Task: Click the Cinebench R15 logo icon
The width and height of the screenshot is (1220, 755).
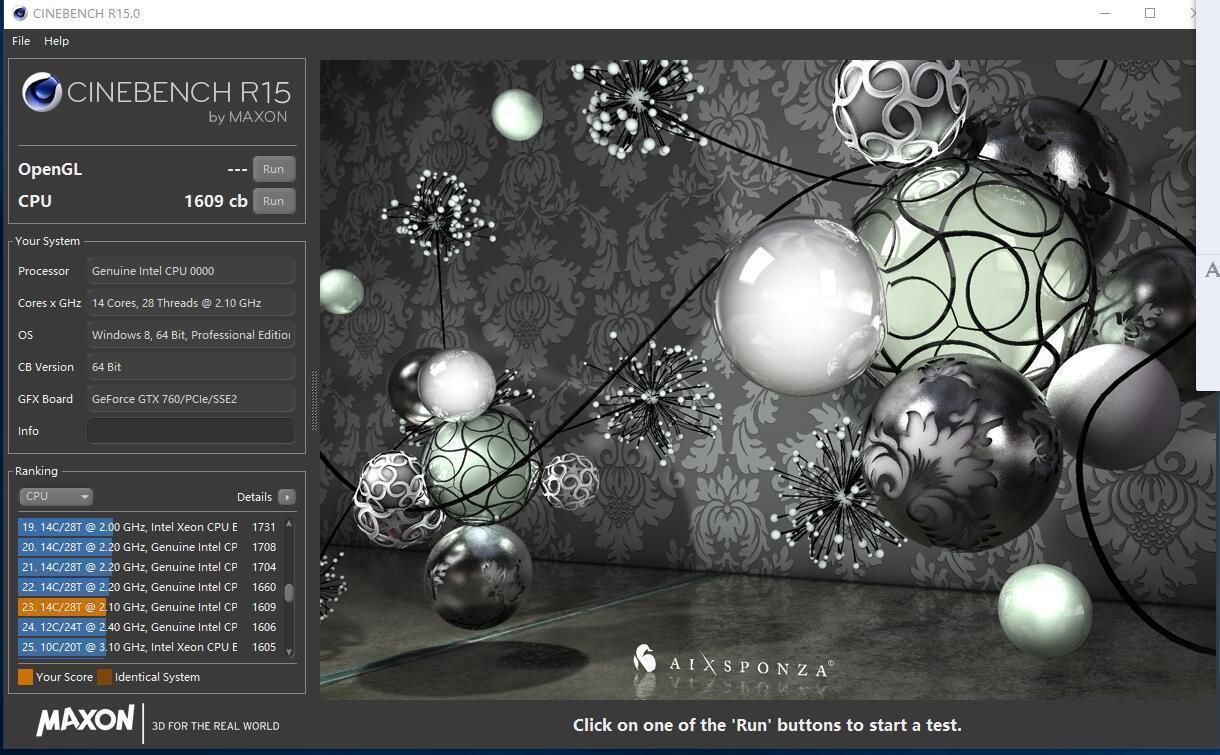Action: (42, 93)
